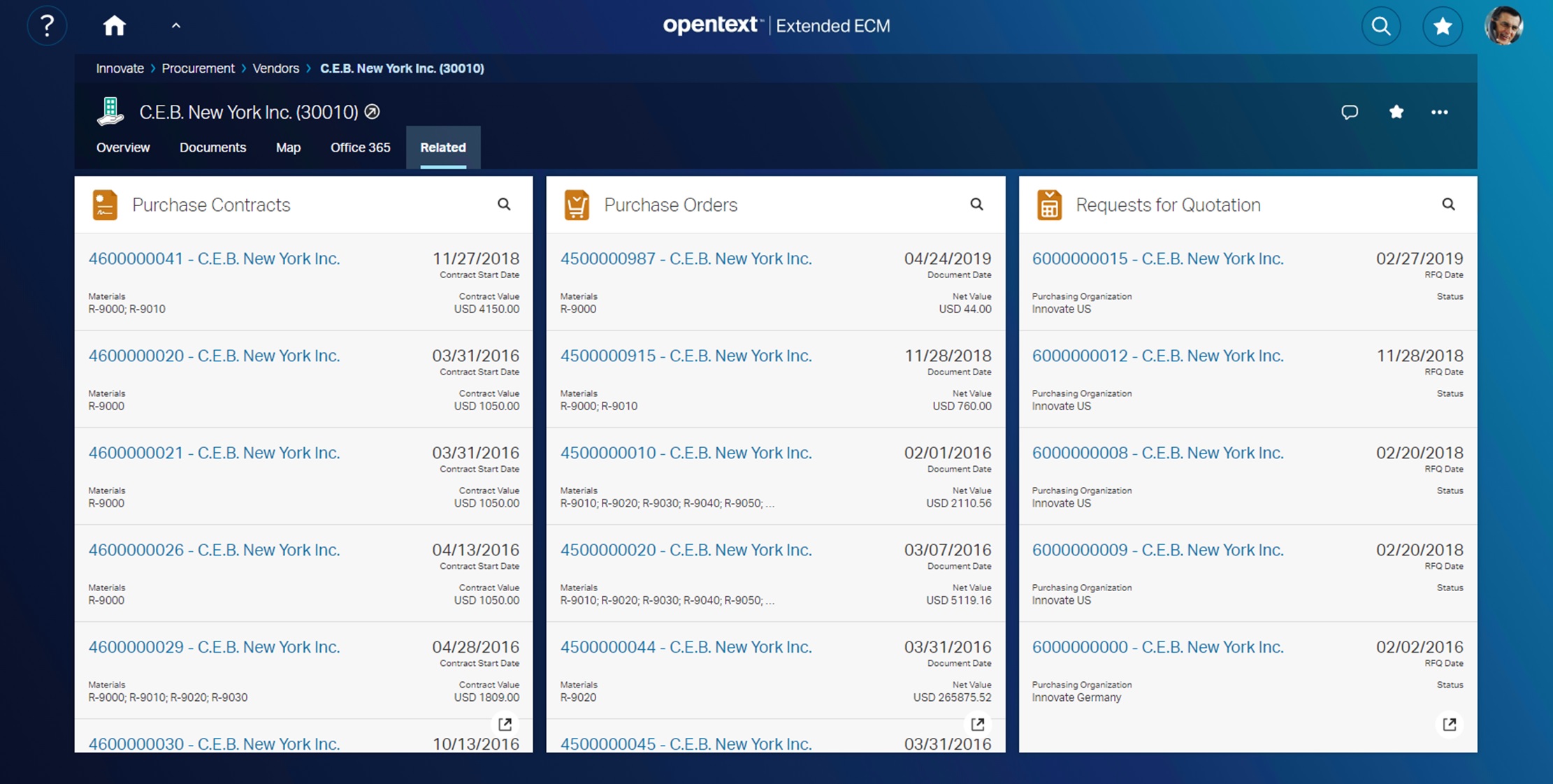Screen dimensions: 1553x784
Task: Toggle favorite star for C.E.B. workspace
Action: [x=1396, y=112]
